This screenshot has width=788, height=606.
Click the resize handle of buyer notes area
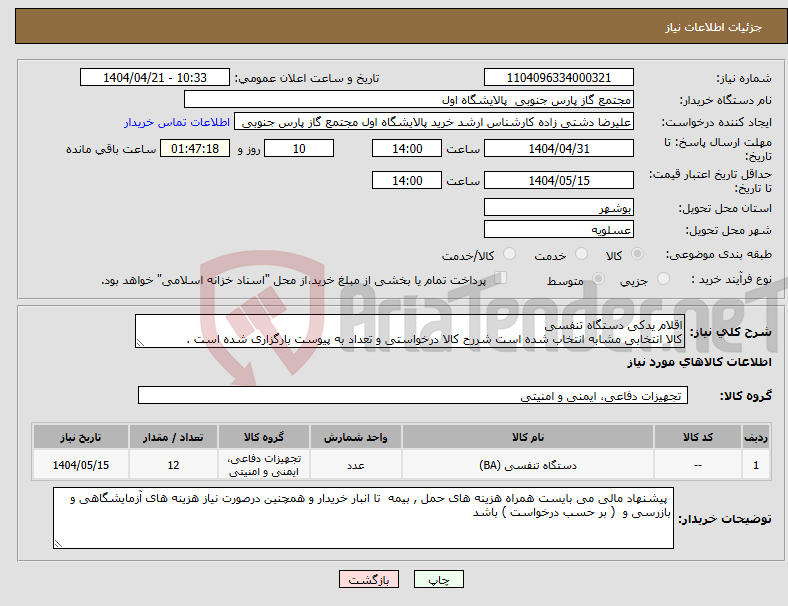tap(58, 544)
